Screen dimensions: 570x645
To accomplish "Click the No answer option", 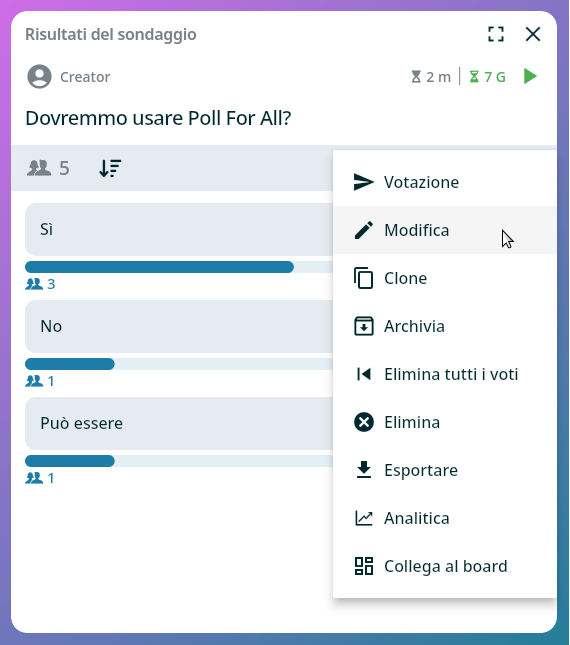I will point(179,327).
